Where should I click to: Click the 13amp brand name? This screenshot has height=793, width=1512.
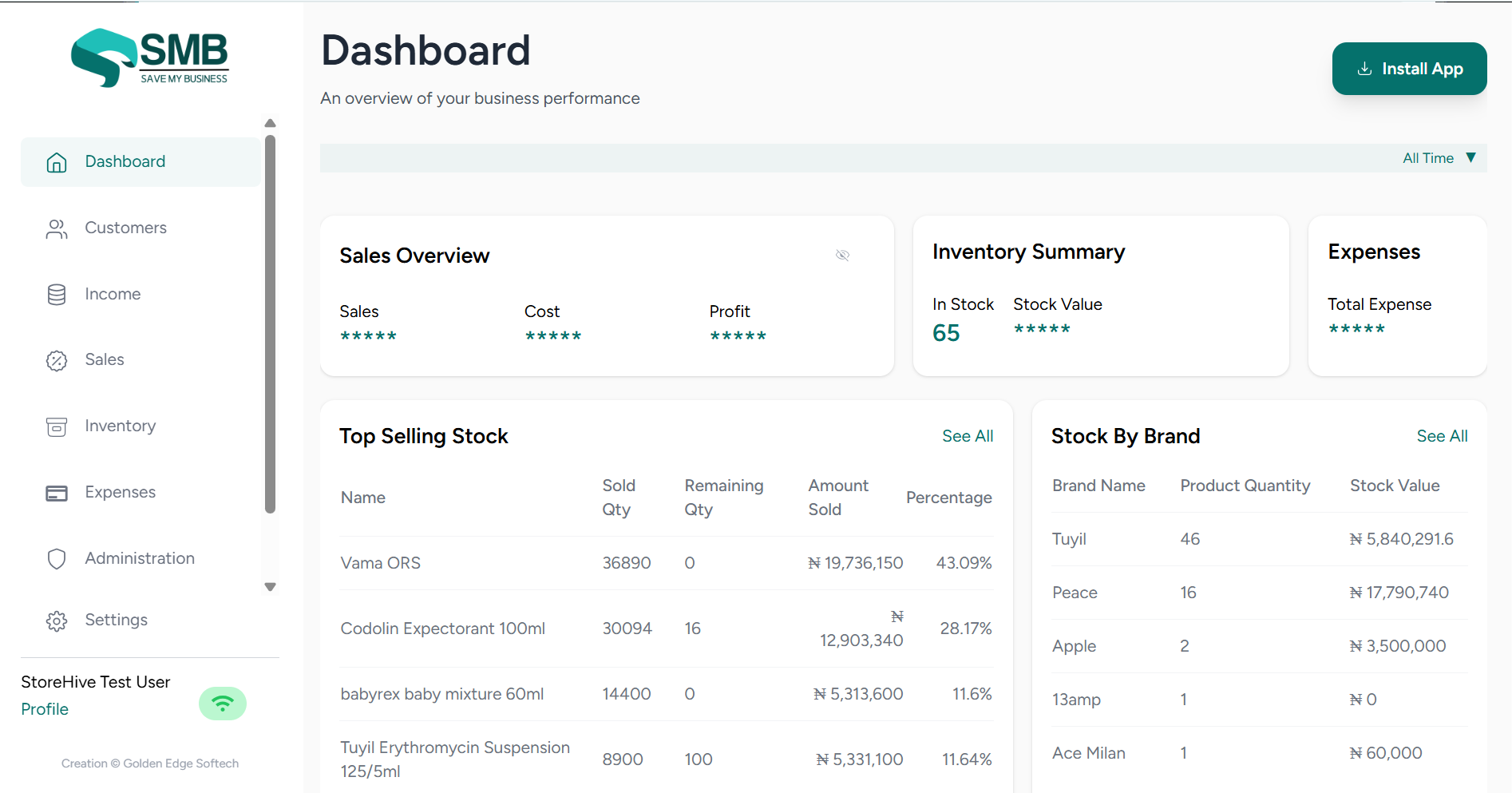(x=1076, y=700)
